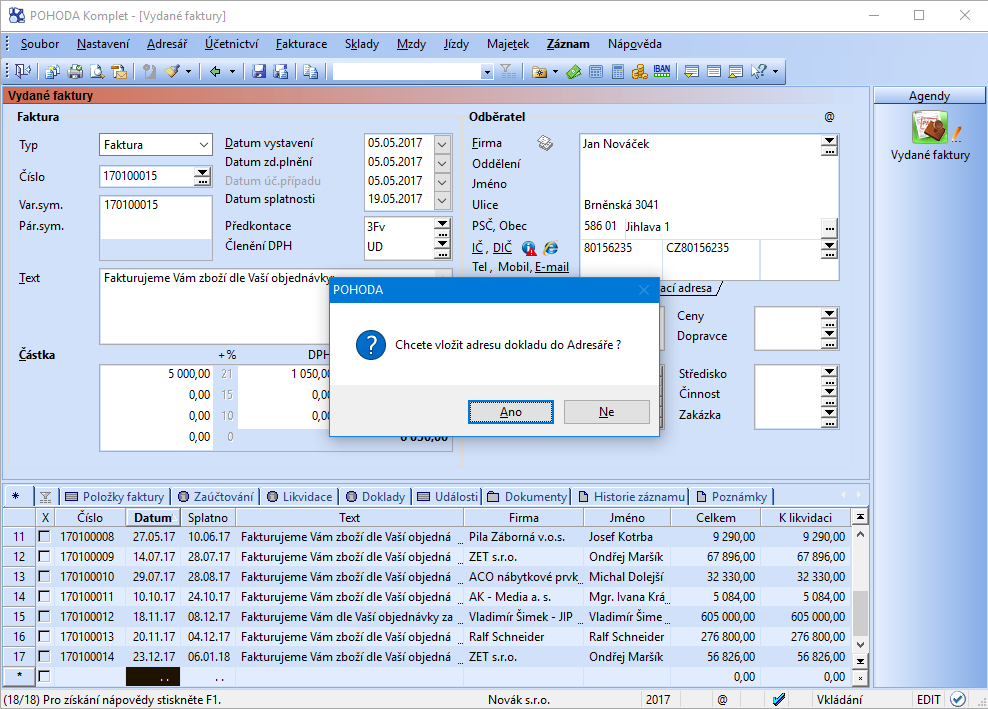
Task: Click the @ icon in Odběratel header
Action: point(829,117)
